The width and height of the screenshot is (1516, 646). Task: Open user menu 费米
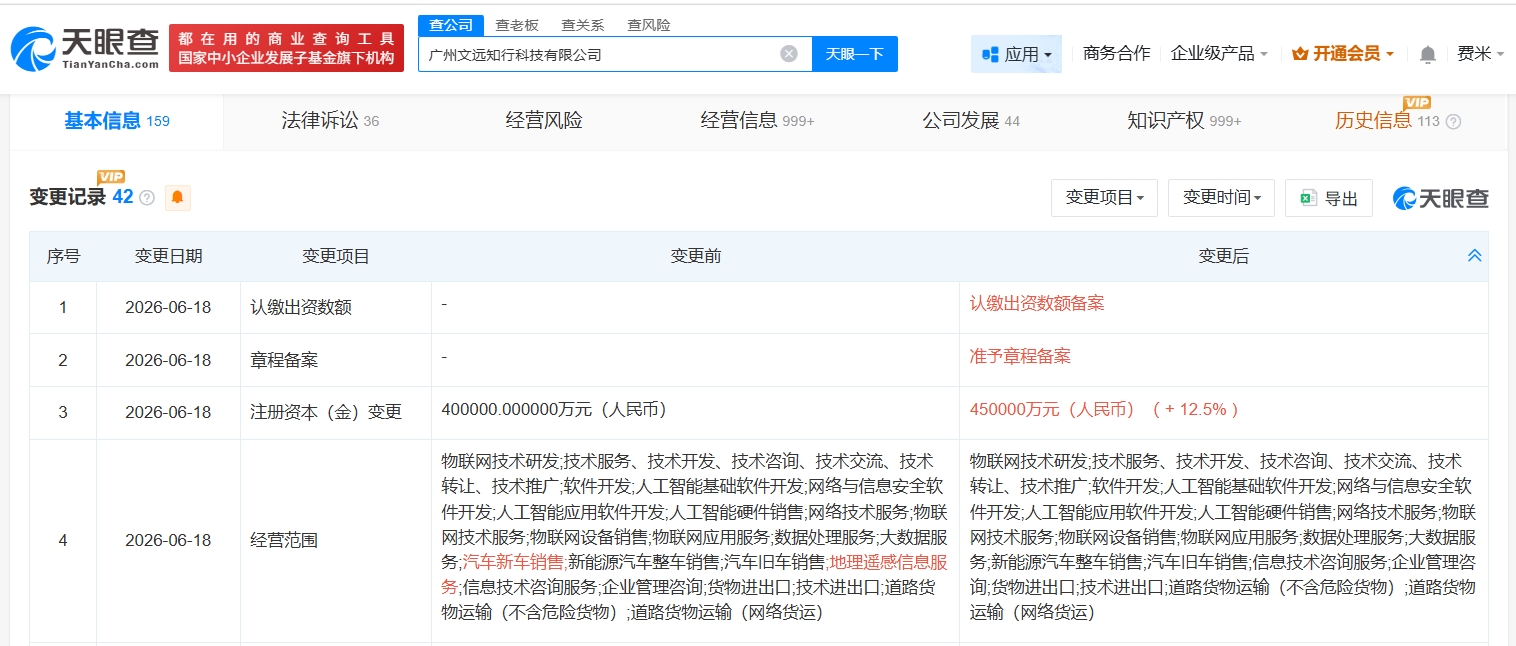[x=1480, y=54]
